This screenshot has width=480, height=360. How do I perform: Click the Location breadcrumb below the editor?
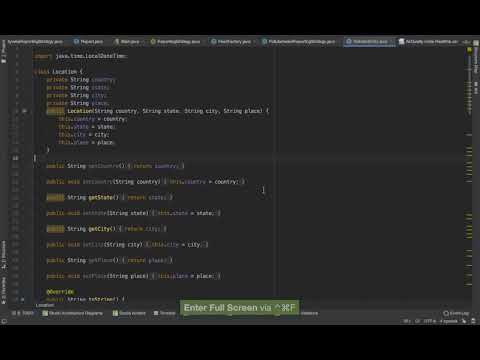(45, 305)
